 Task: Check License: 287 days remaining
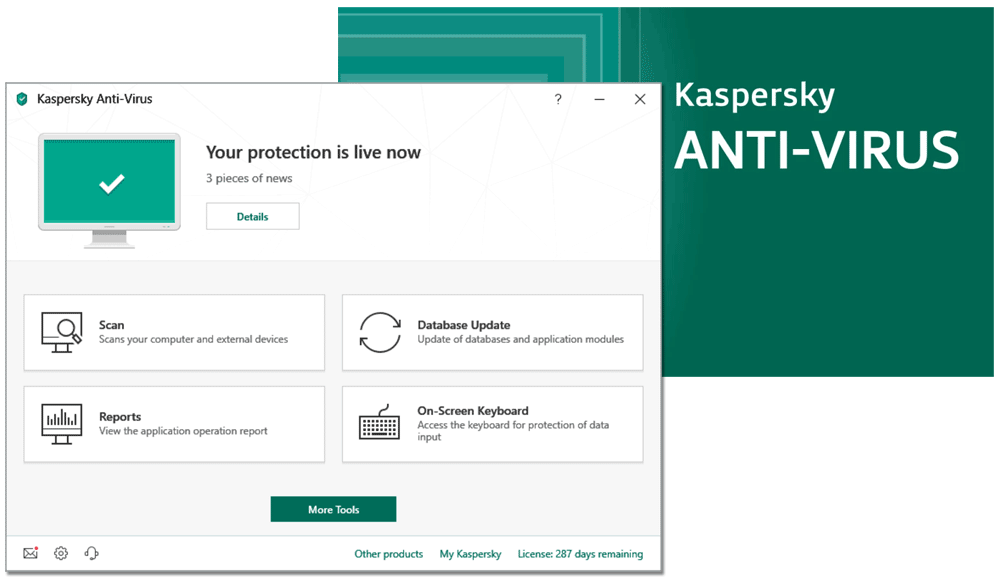580,553
